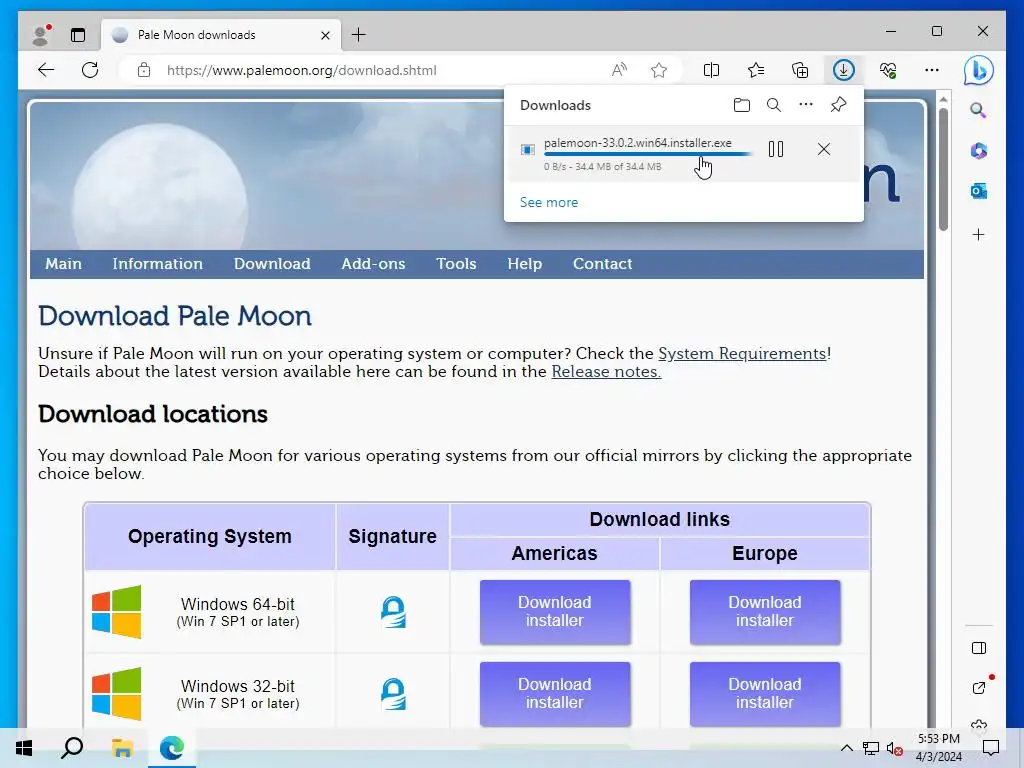Open the Favorites list icon
Screen dimensions: 1024x768
[756, 70]
